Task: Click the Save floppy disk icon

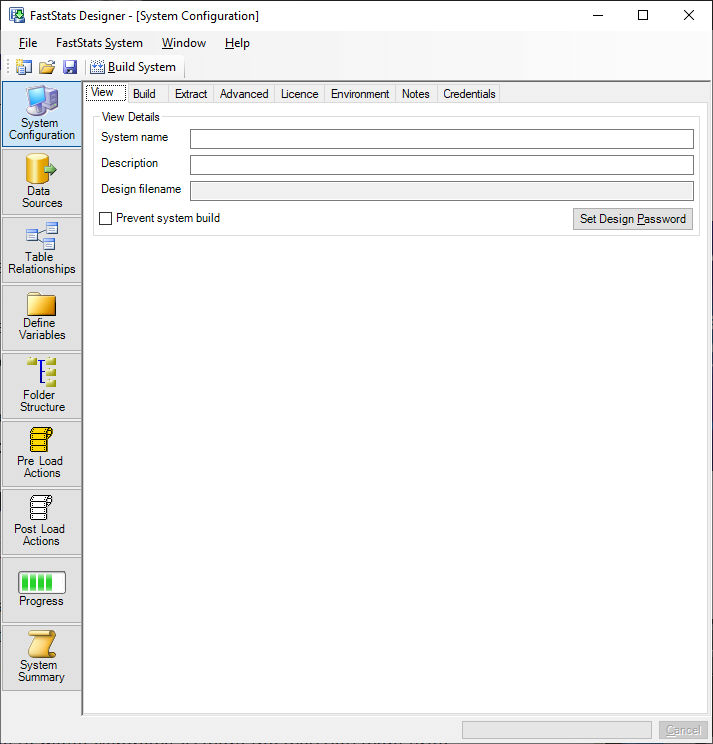Action: (70, 67)
